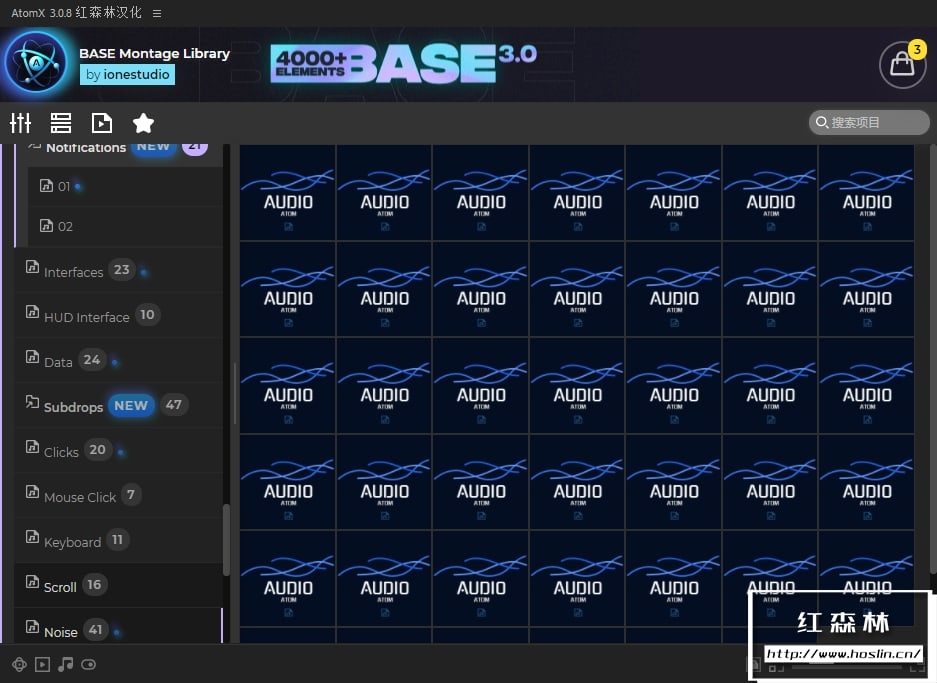Click the Subdrops NEW badge

131,406
